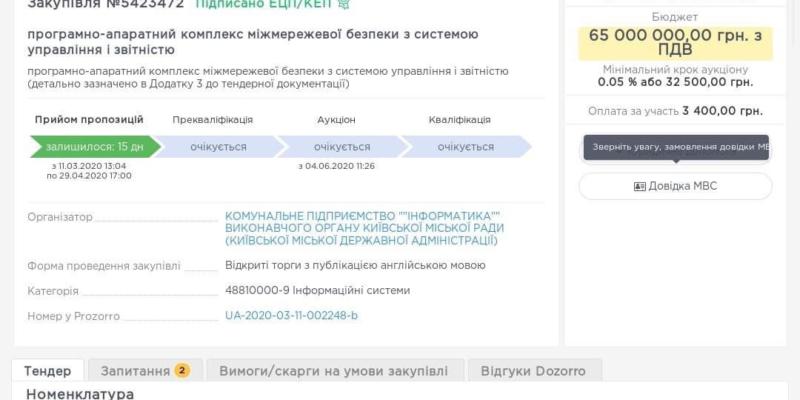Select the Прекваліфікація stage arrow
Viewport: 800px width, 400px height.
point(218,147)
